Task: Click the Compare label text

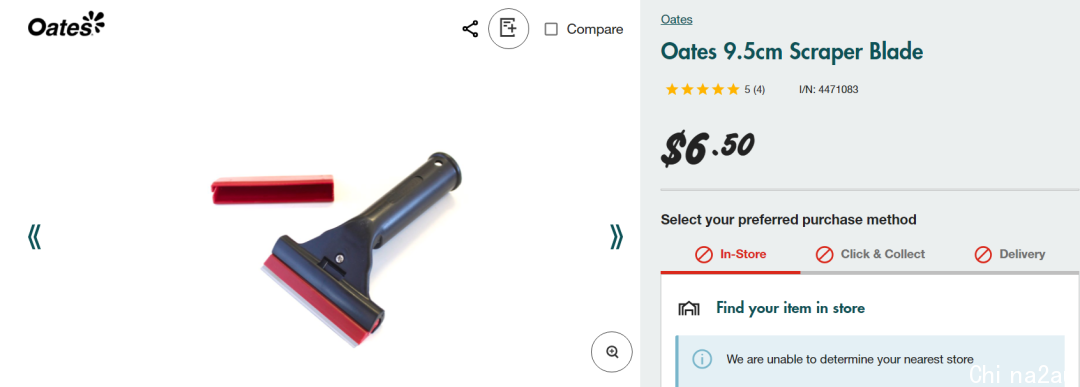Action: pyautogui.click(x=594, y=29)
